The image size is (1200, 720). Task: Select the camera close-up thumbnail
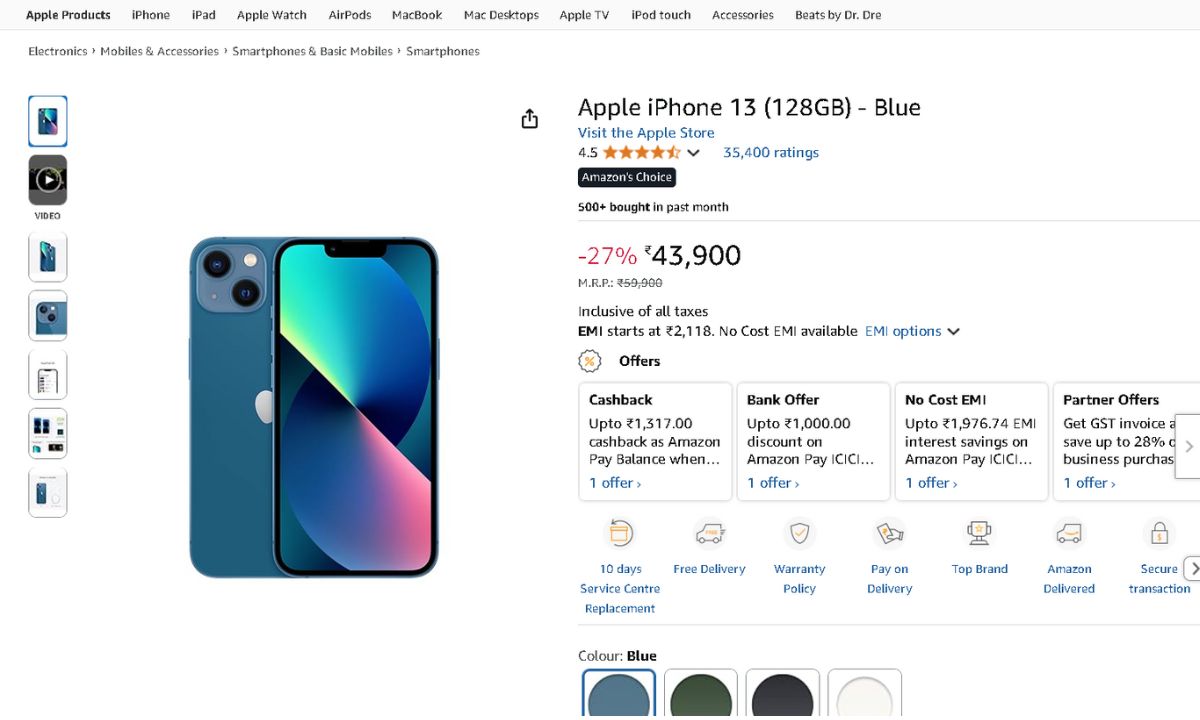[48, 316]
